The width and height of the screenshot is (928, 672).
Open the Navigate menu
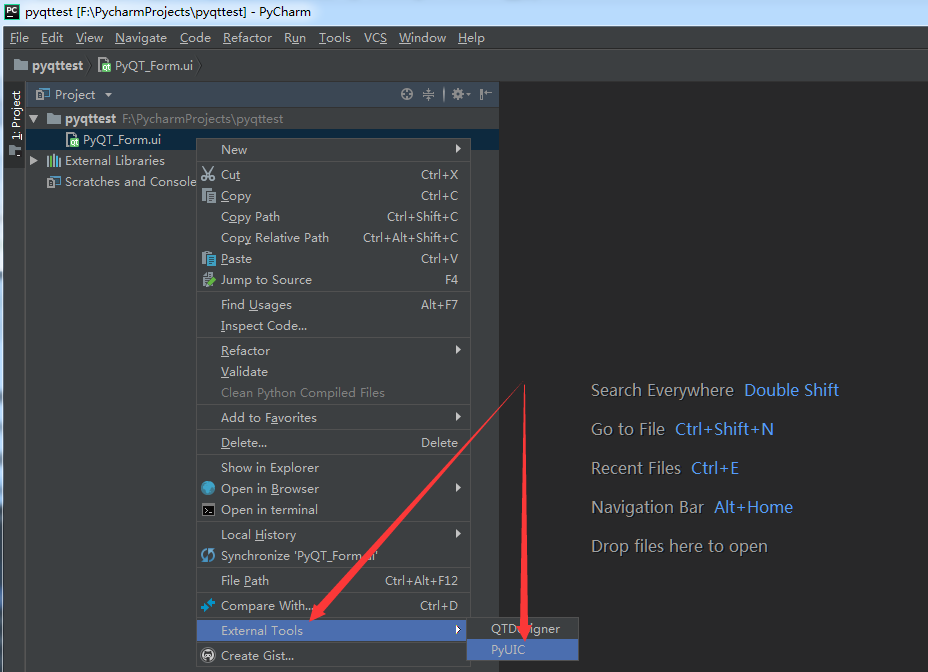pos(140,38)
